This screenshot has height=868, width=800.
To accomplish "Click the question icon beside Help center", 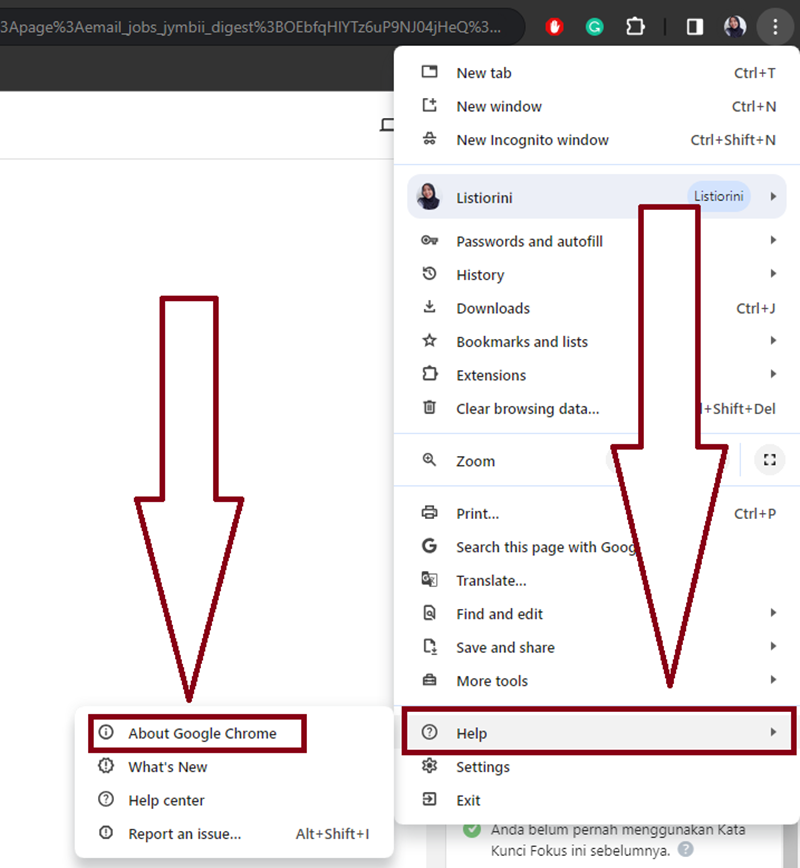I will (x=106, y=799).
